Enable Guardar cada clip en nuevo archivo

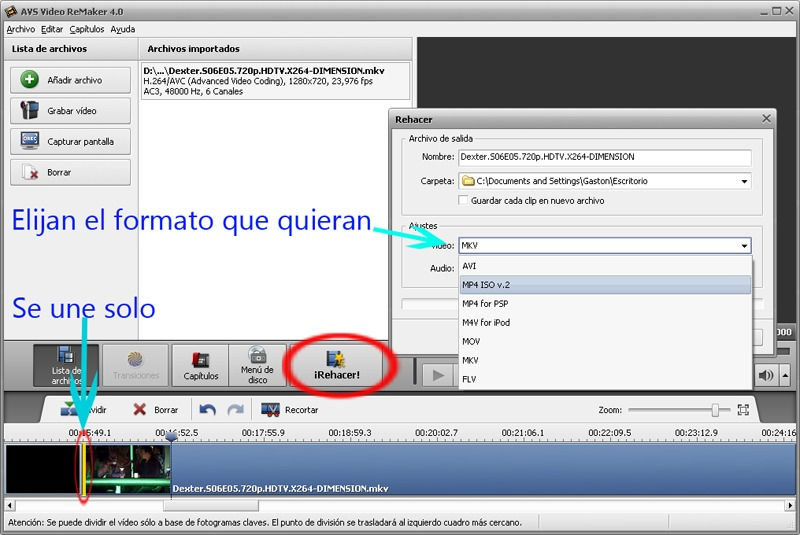coord(463,200)
